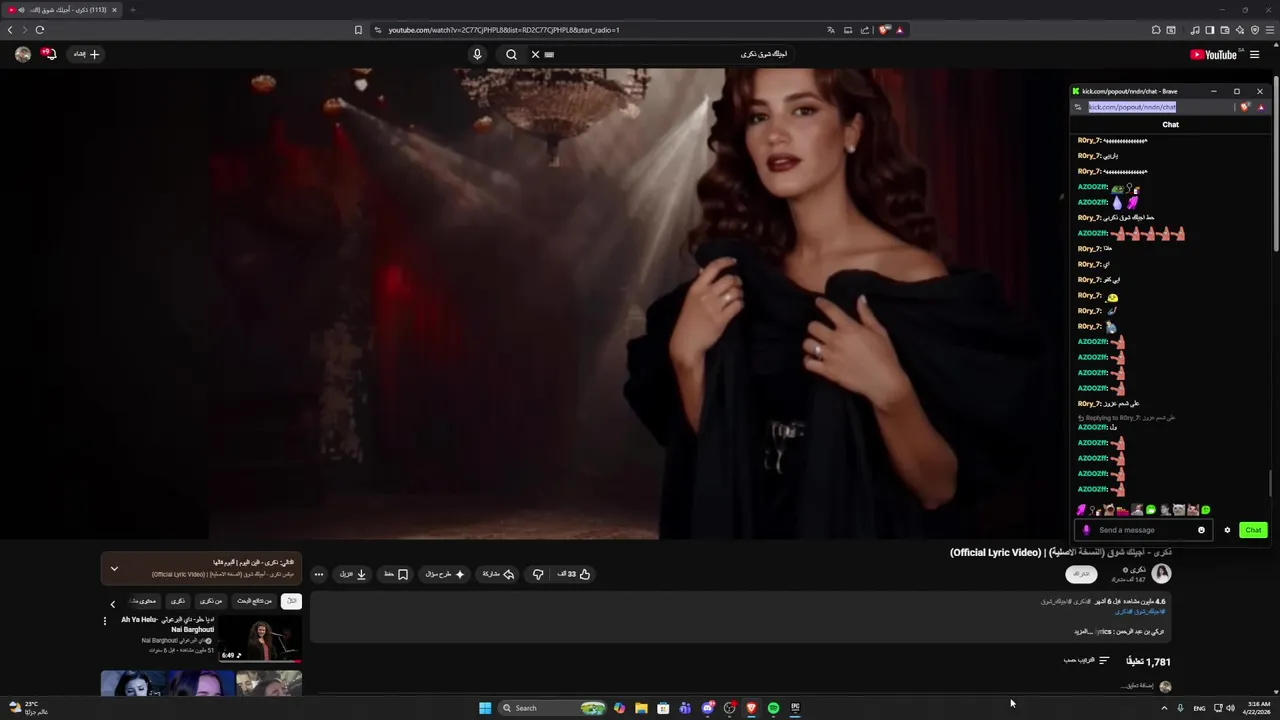Open comments sort-by dropdown
Screen dimensions: 1280x720
(1087, 661)
